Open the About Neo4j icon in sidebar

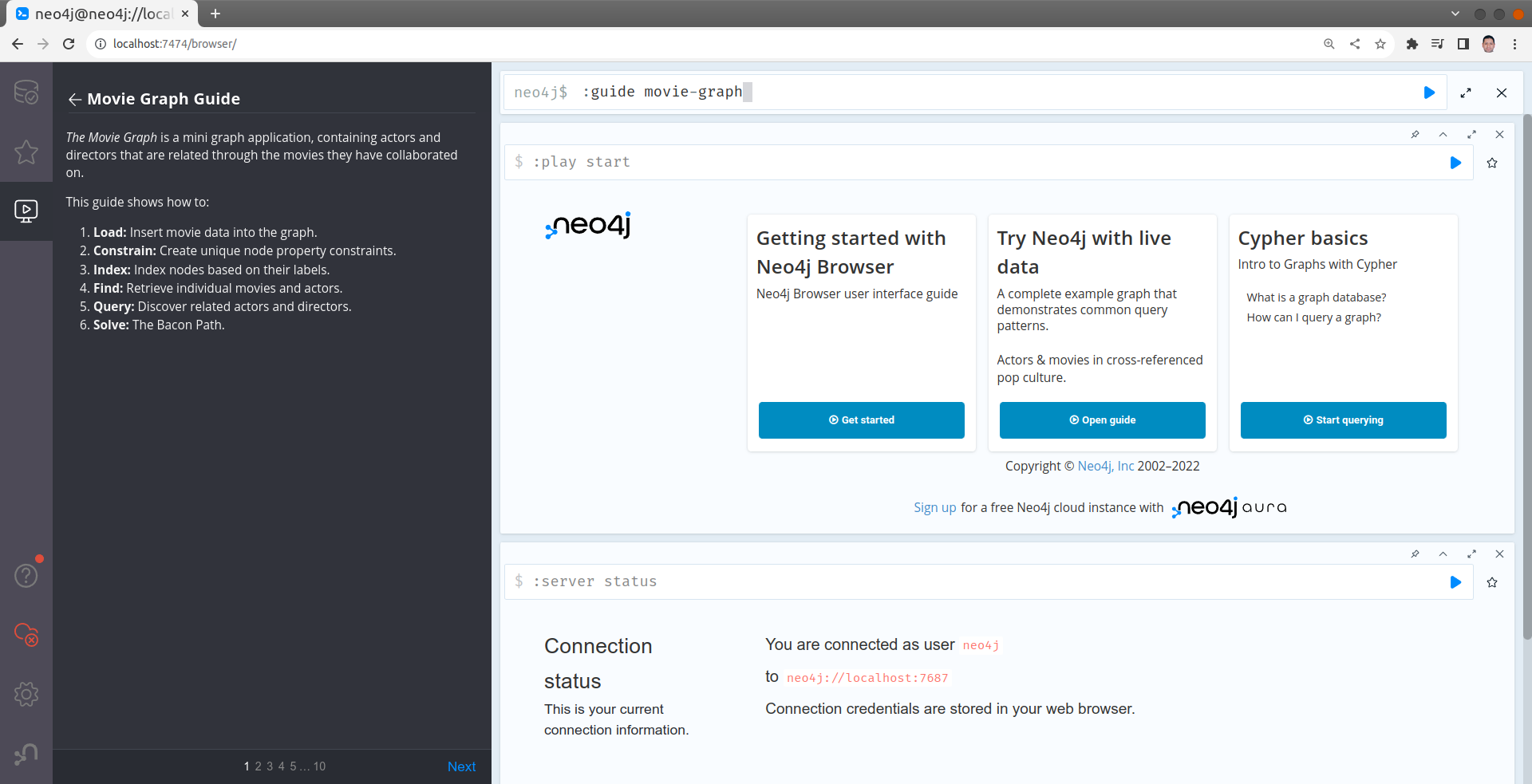[26, 754]
